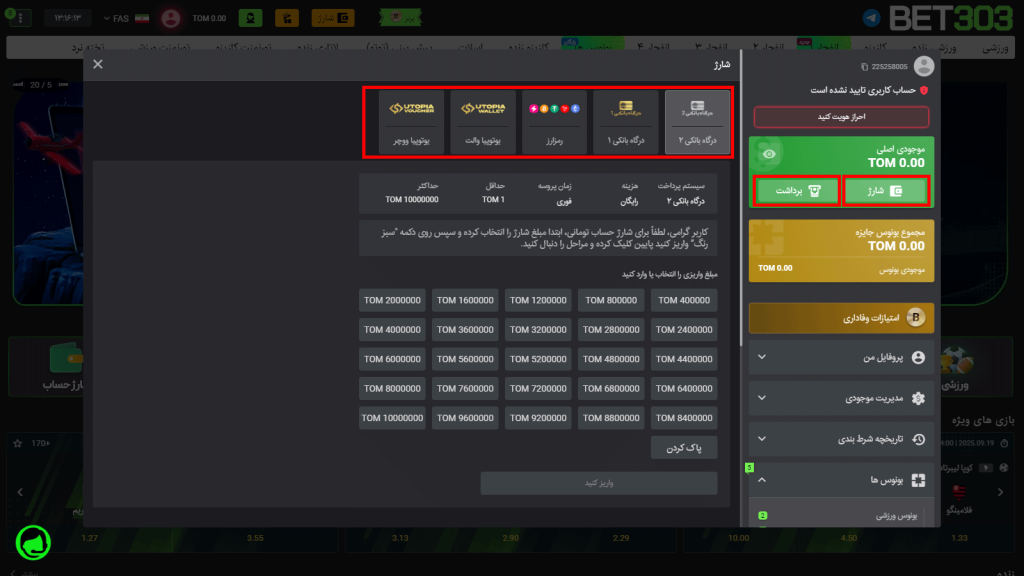The height and width of the screenshot is (576, 1024).
Task: Switch to the Utopia Wallet payment tab
Action: pos(483,122)
